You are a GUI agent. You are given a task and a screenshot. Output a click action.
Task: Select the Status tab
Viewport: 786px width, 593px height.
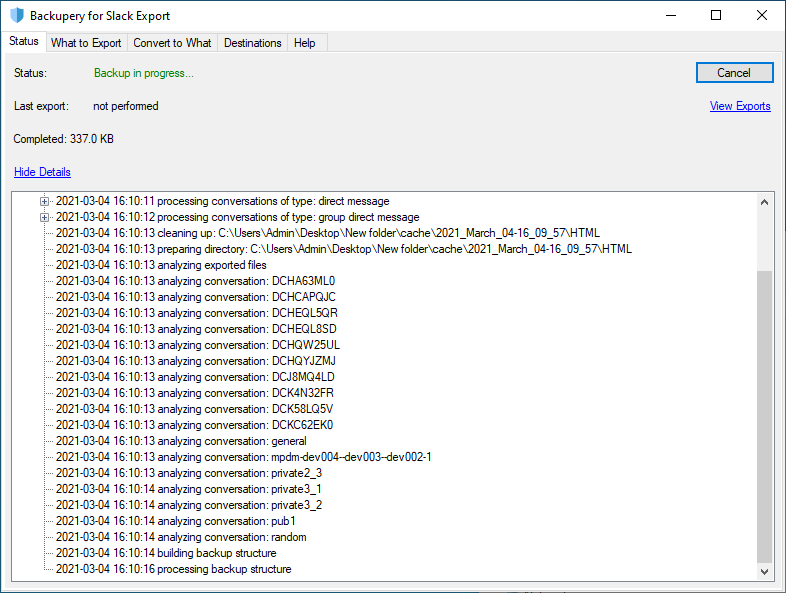tap(24, 41)
